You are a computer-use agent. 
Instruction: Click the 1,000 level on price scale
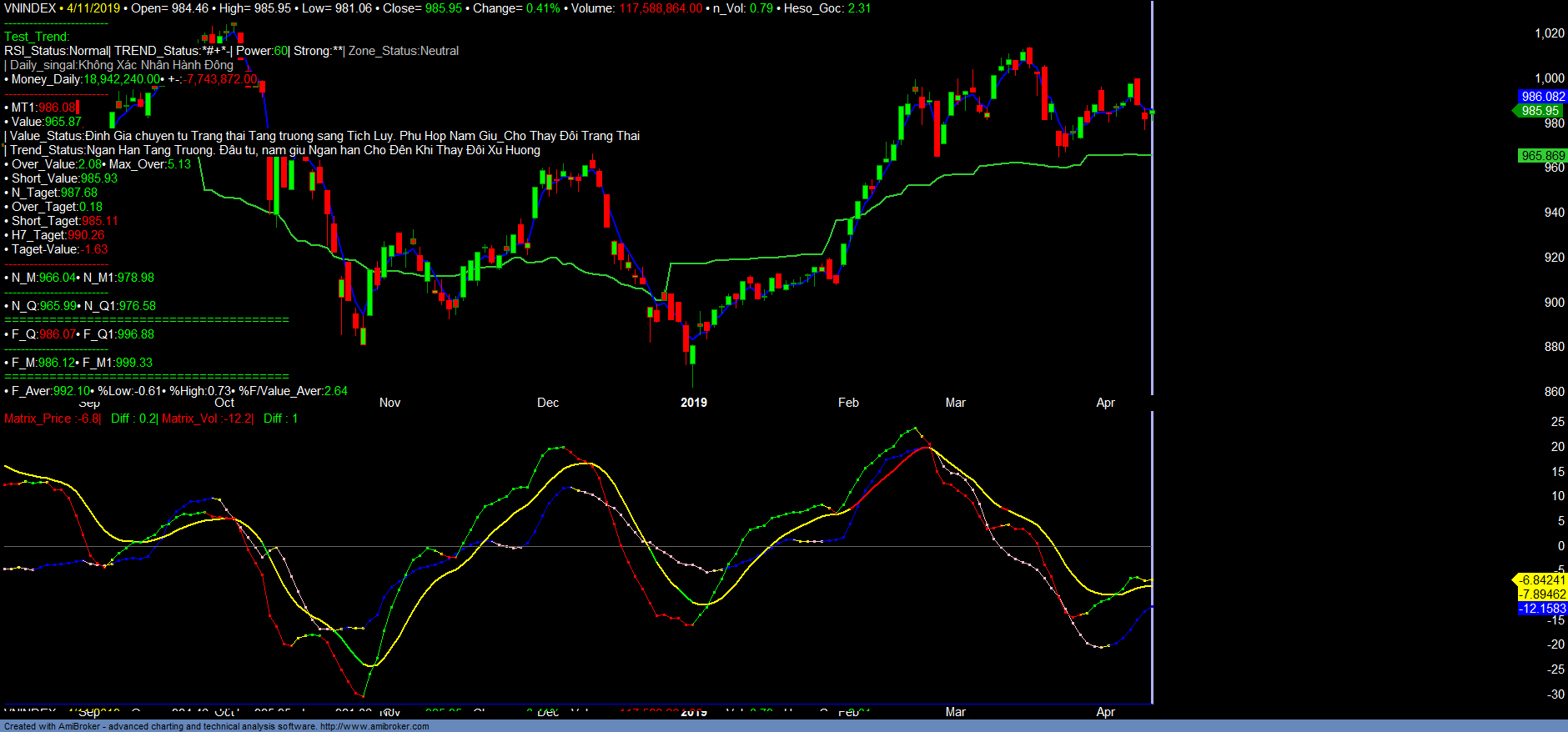[1549, 78]
